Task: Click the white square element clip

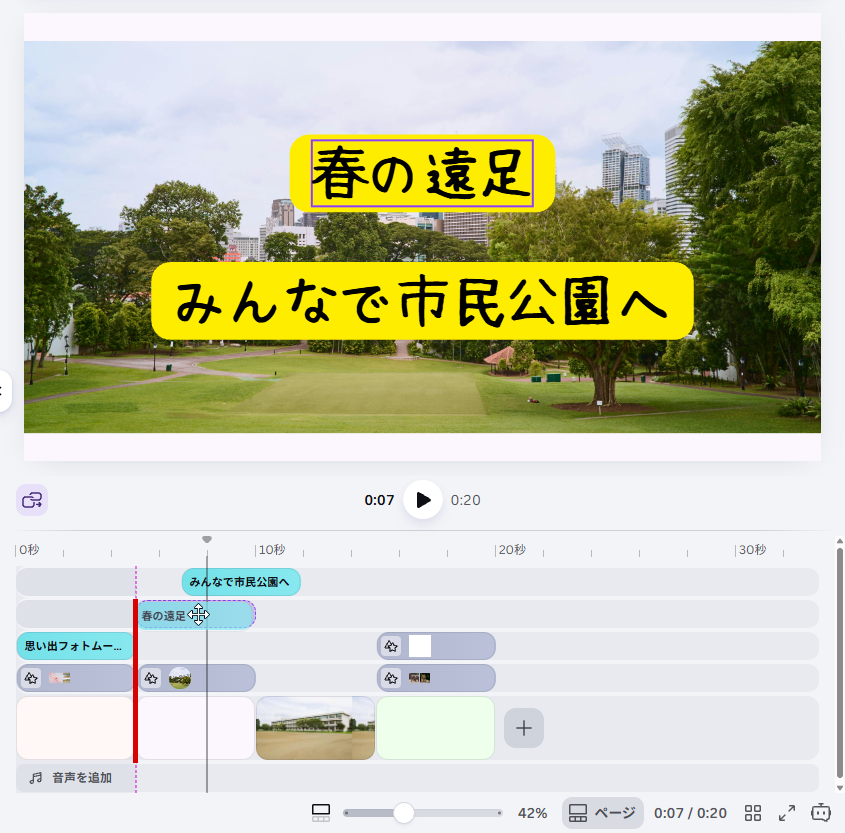Action: coord(436,646)
